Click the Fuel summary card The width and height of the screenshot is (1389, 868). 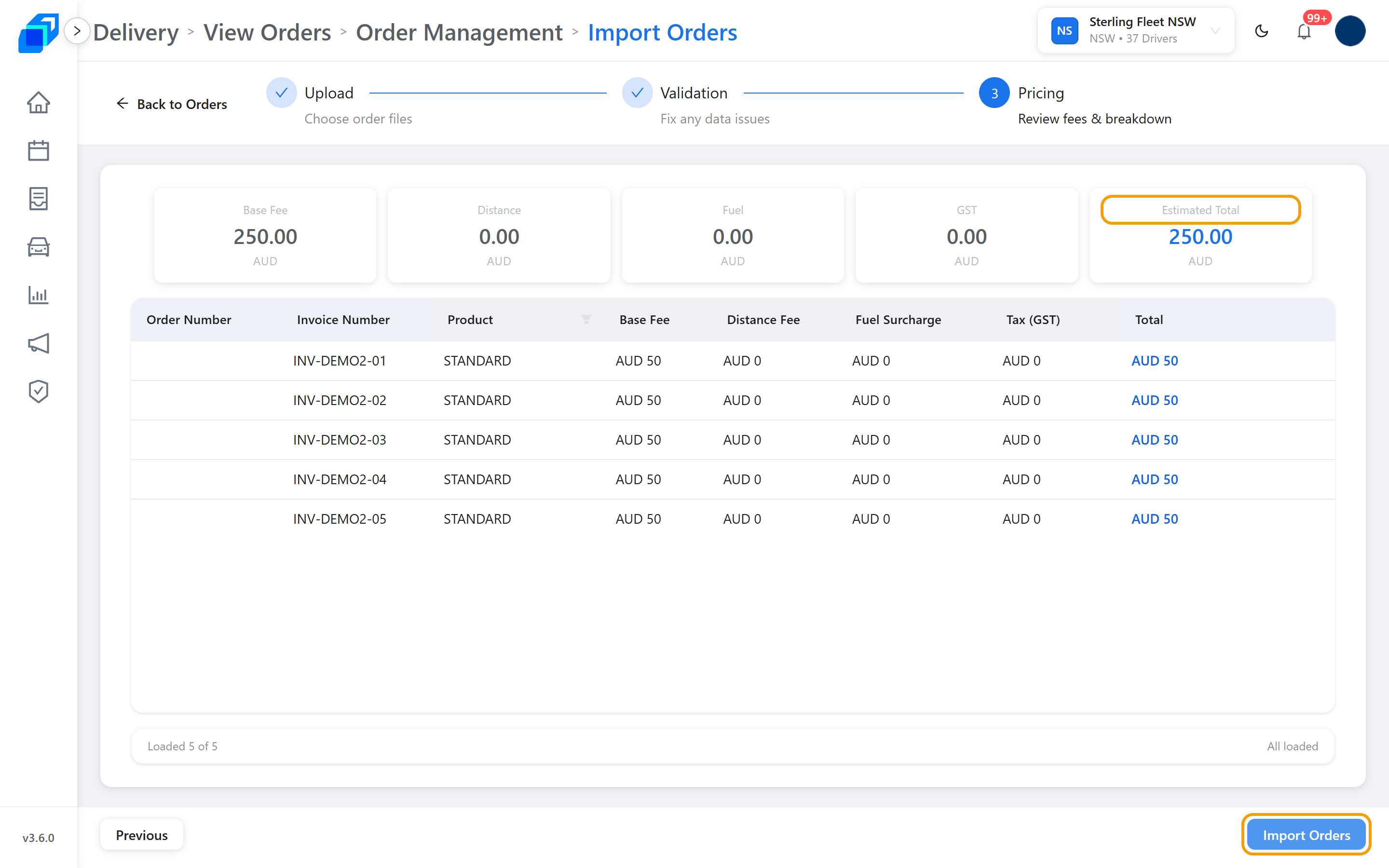click(x=733, y=235)
